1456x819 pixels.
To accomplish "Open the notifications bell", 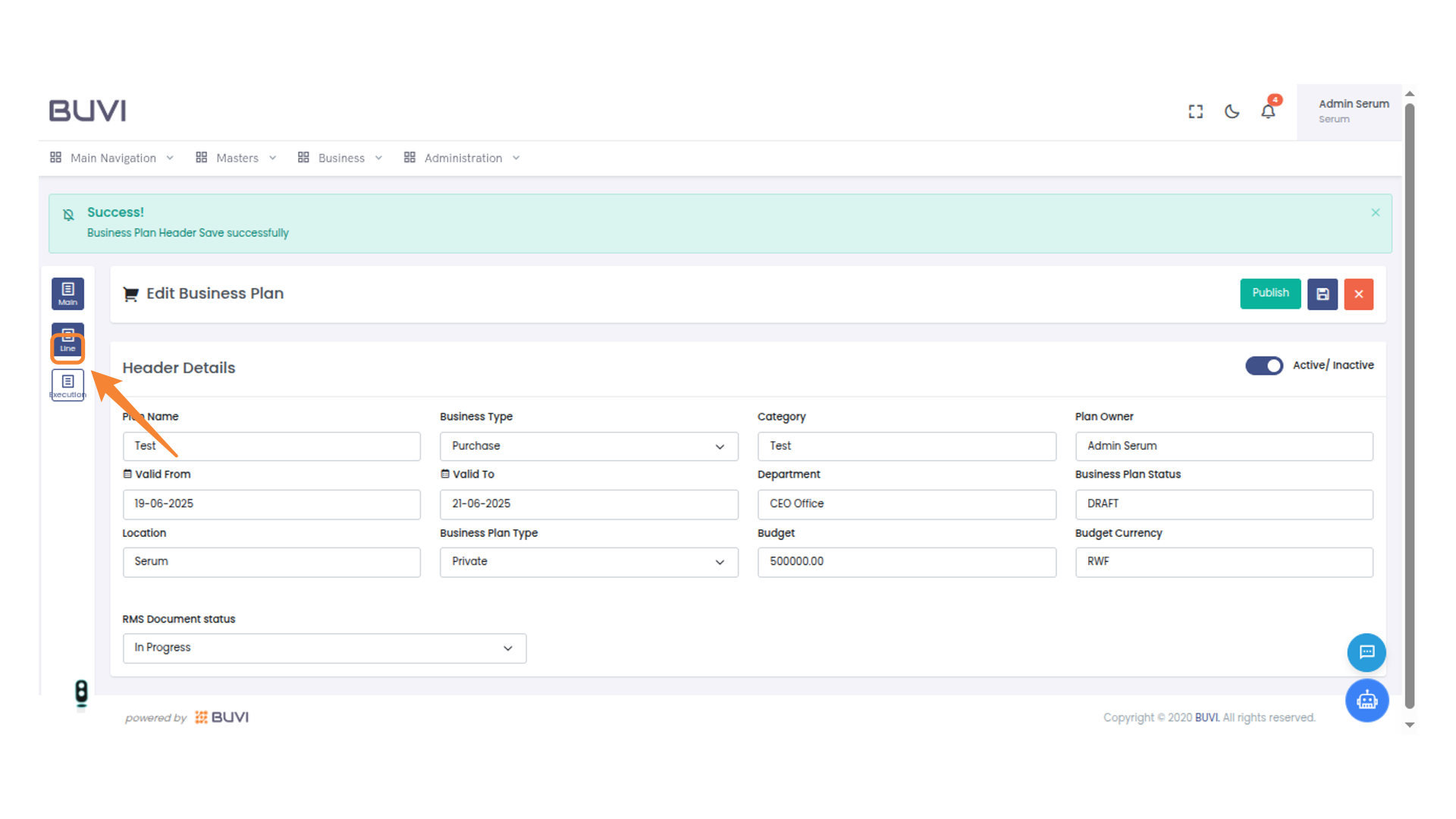I will click(1268, 111).
